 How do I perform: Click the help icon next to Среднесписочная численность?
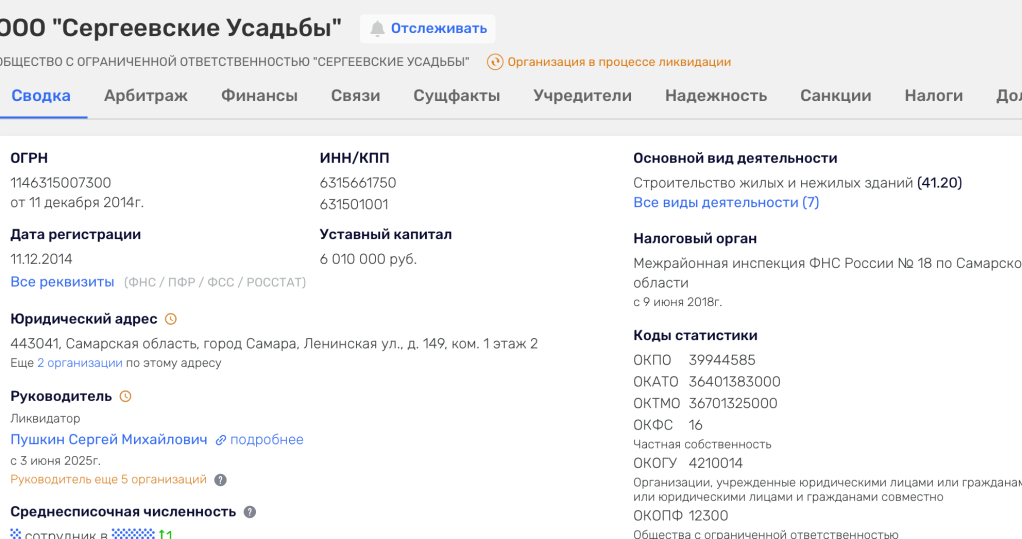(250, 512)
